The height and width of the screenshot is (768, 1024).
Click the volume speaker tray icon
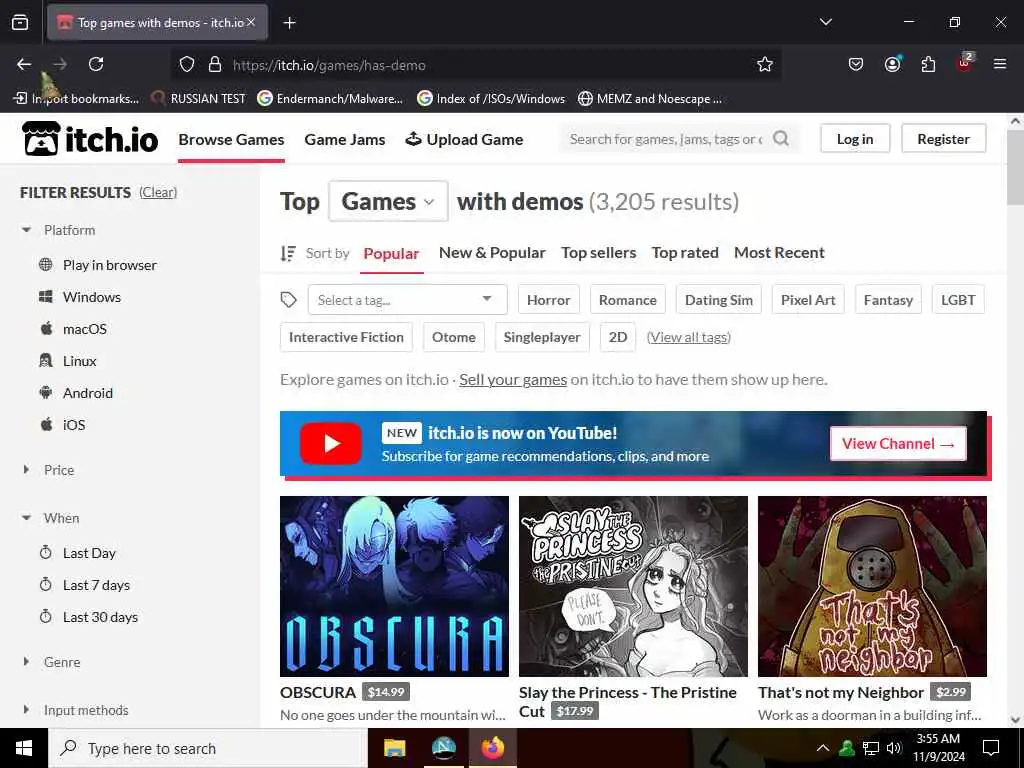coord(894,748)
